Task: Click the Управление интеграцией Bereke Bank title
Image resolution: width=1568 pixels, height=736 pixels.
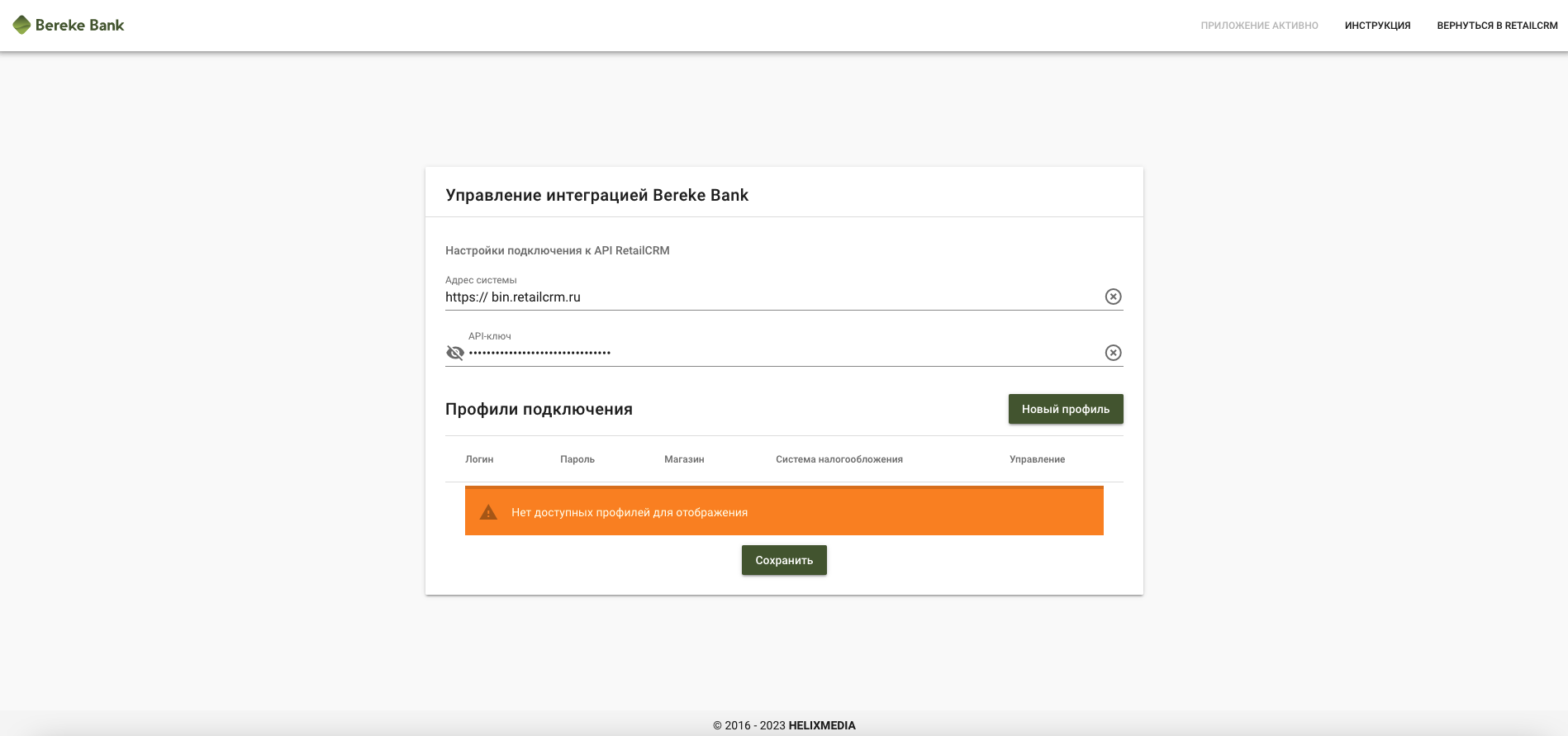Action: (x=596, y=195)
